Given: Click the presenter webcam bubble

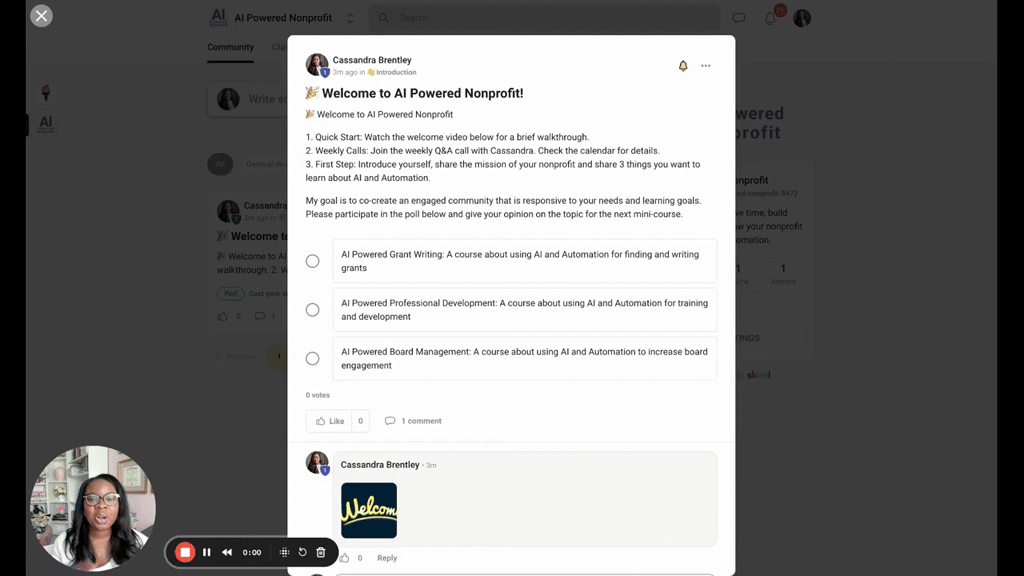Looking at the screenshot, I should (93, 508).
